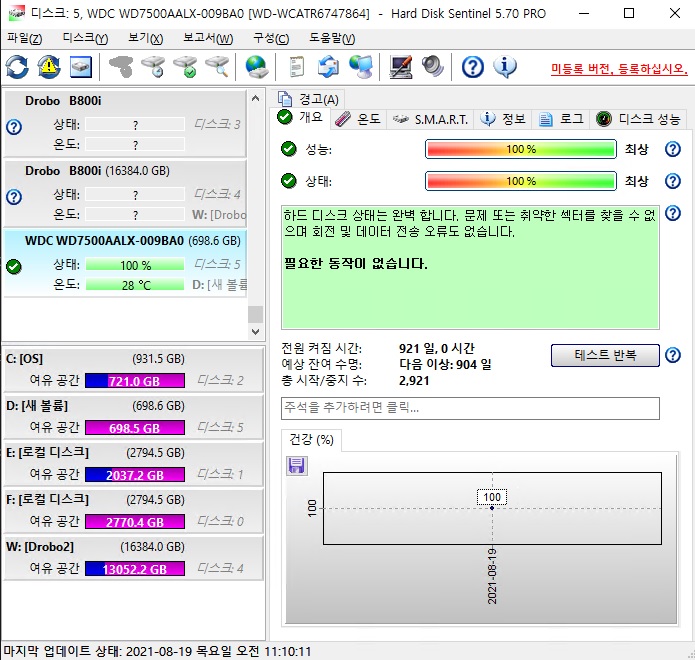Viewport: 695px width, 660px height.
Task: Click help icon next to 상태 bar
Action: click(x=673, y=181)
